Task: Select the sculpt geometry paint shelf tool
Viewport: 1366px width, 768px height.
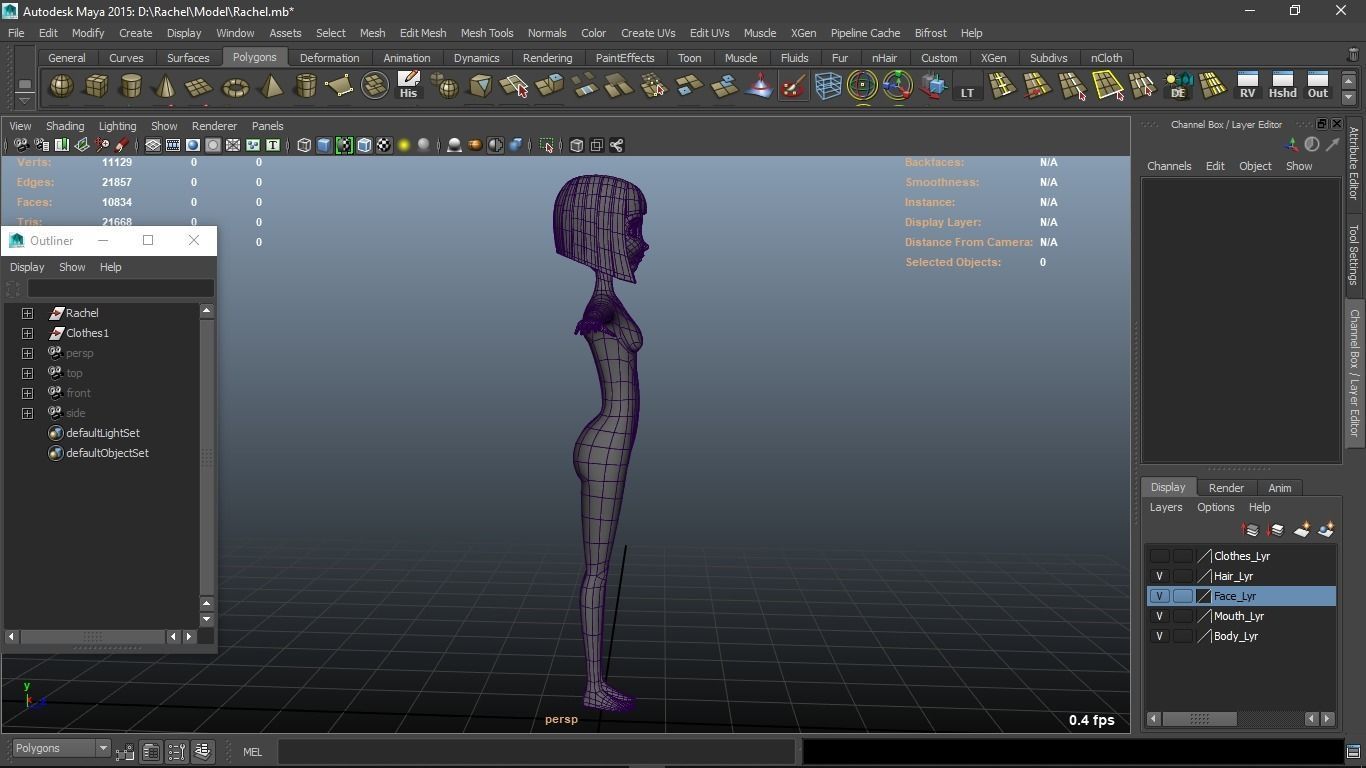Action: 793,87
